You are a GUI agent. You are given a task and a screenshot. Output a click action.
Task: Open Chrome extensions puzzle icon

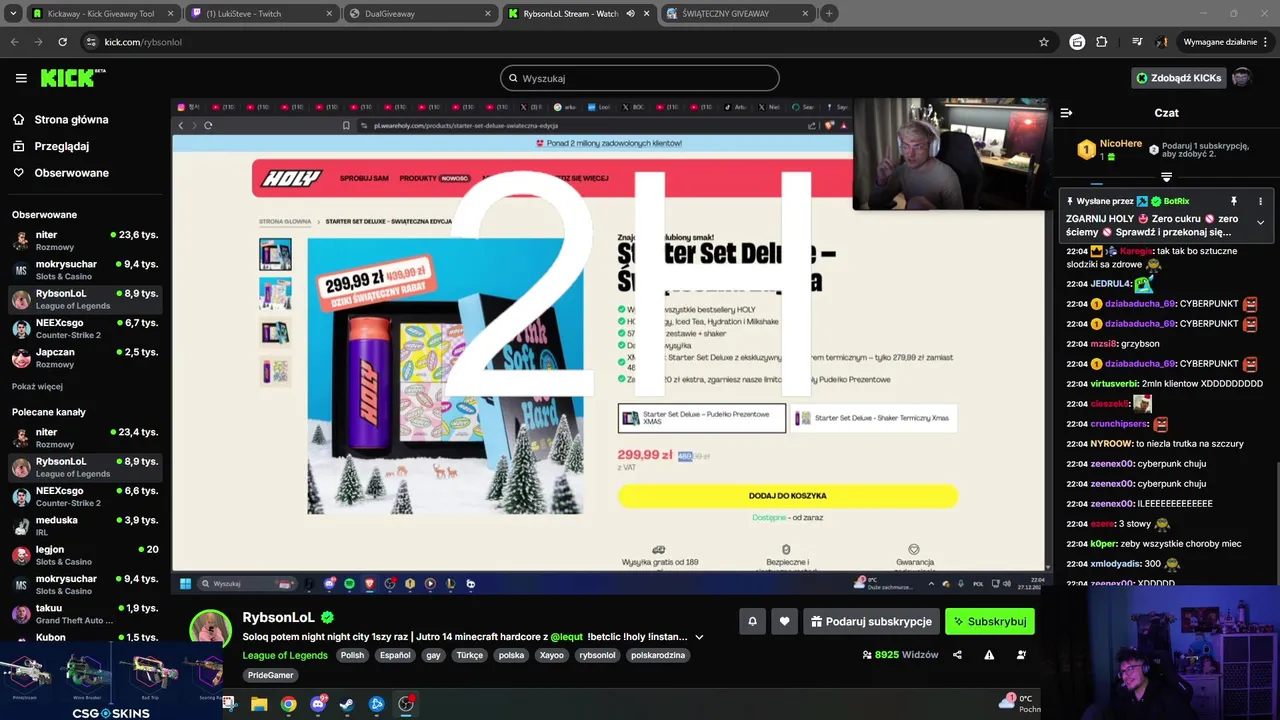1102,42
